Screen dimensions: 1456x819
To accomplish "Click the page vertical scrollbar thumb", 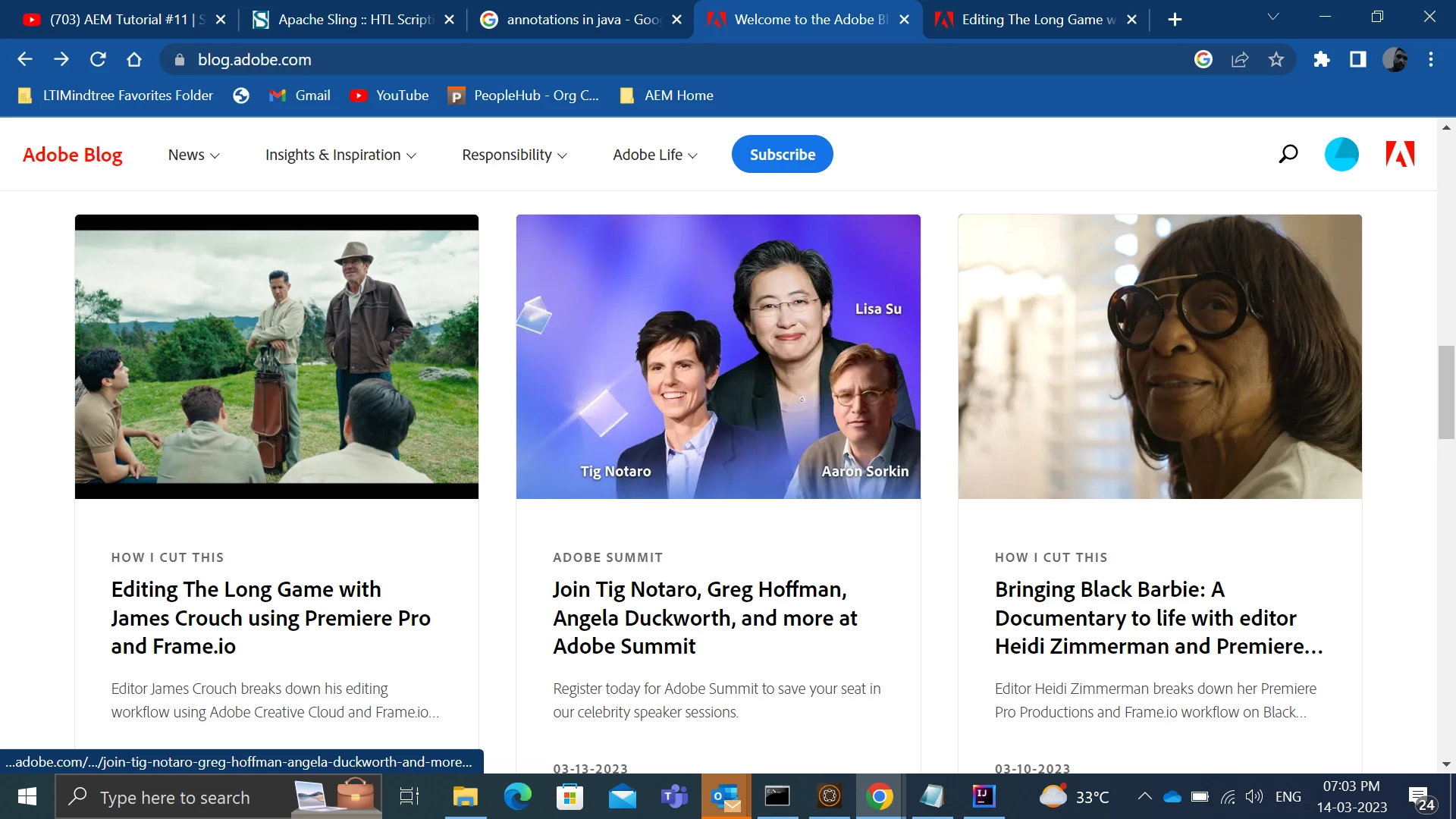I will (1446, 392).
